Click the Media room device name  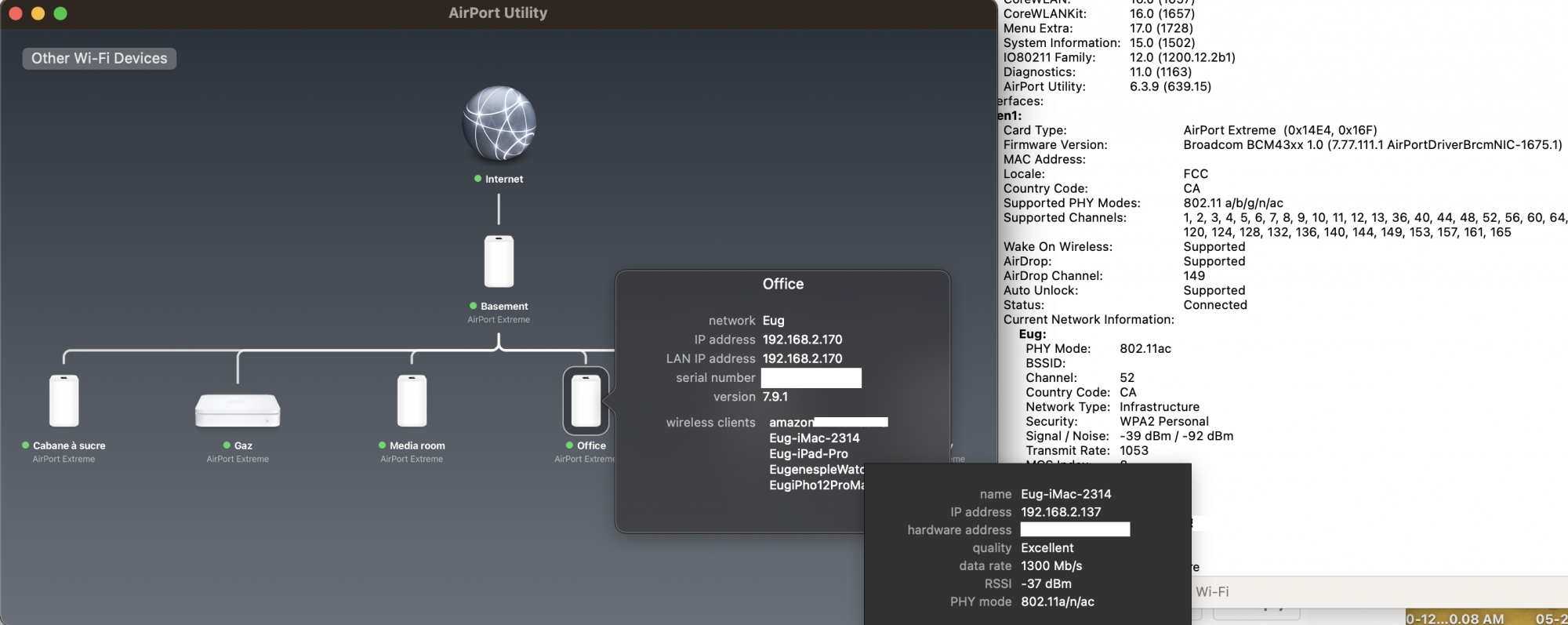(x=417, y=445)
